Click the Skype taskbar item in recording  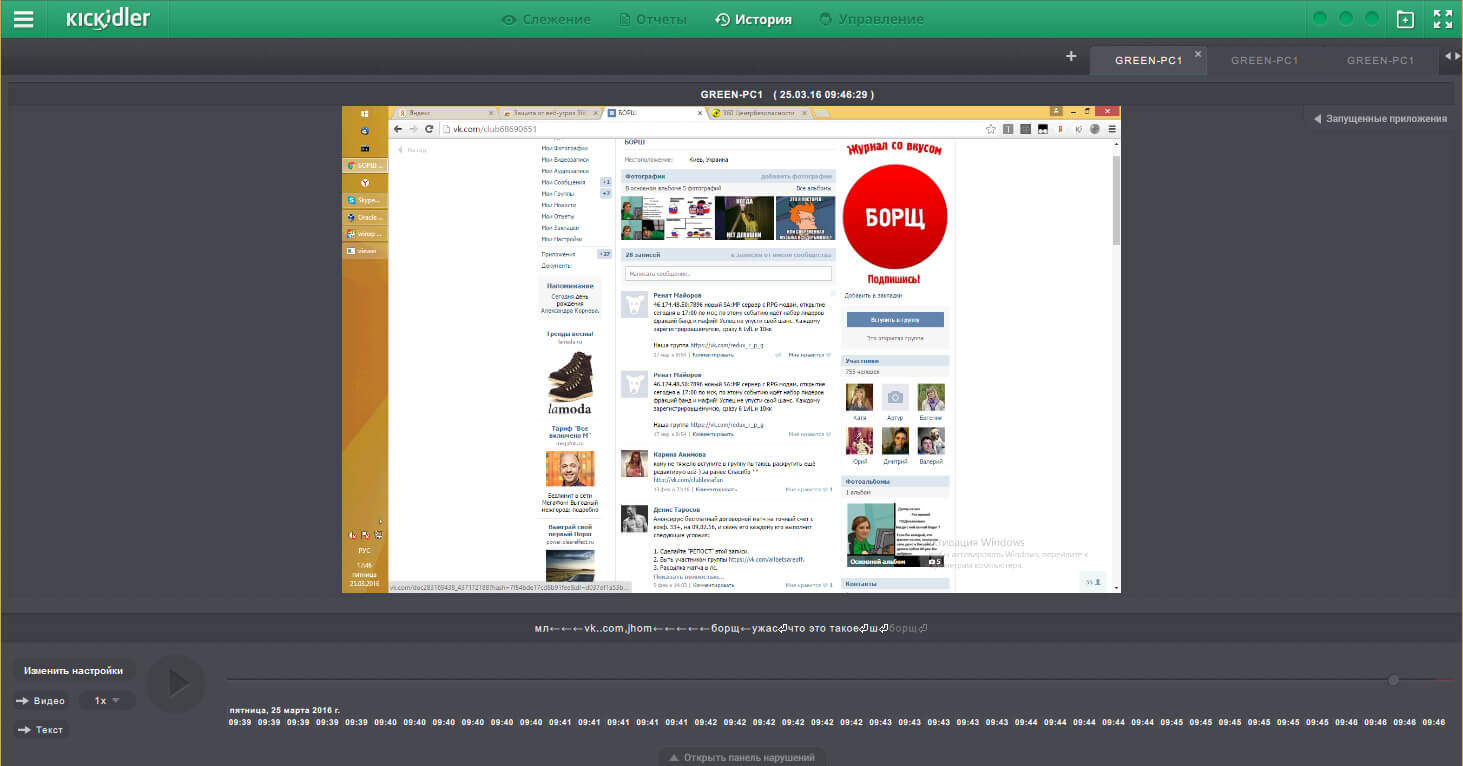tap(364, 200)
